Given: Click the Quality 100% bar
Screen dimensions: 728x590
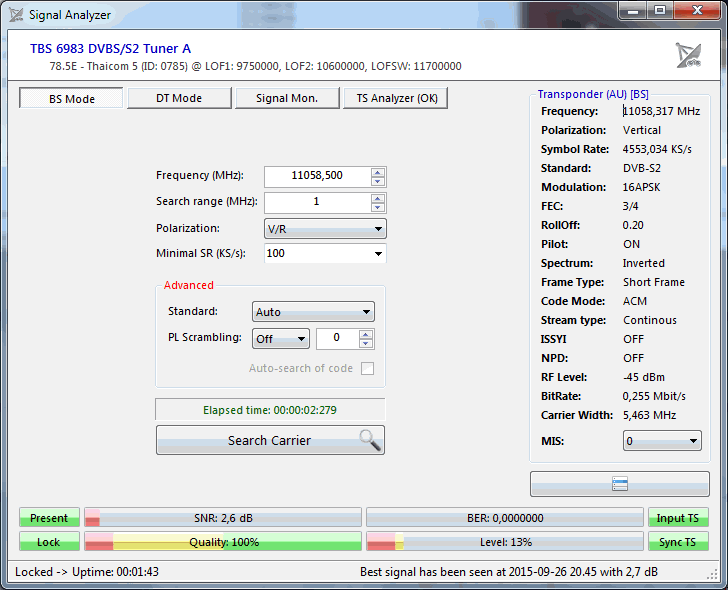Looking at the screenshot, I should point(223,542).
